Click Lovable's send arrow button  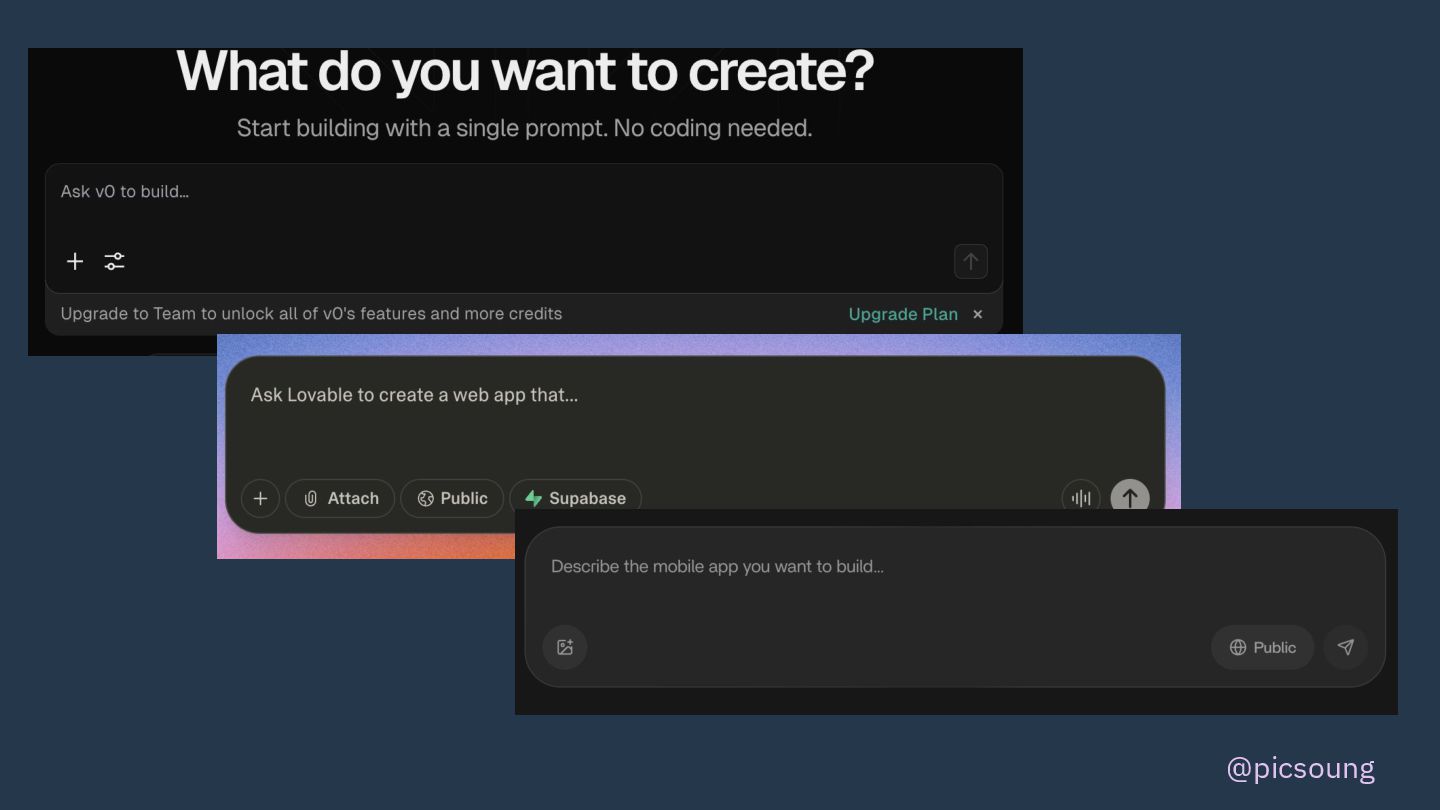coord(1130,497)
